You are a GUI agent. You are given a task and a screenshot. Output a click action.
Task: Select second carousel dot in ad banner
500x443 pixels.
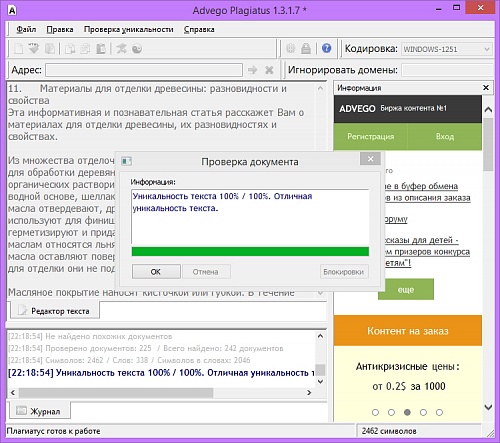coord(391,413)
